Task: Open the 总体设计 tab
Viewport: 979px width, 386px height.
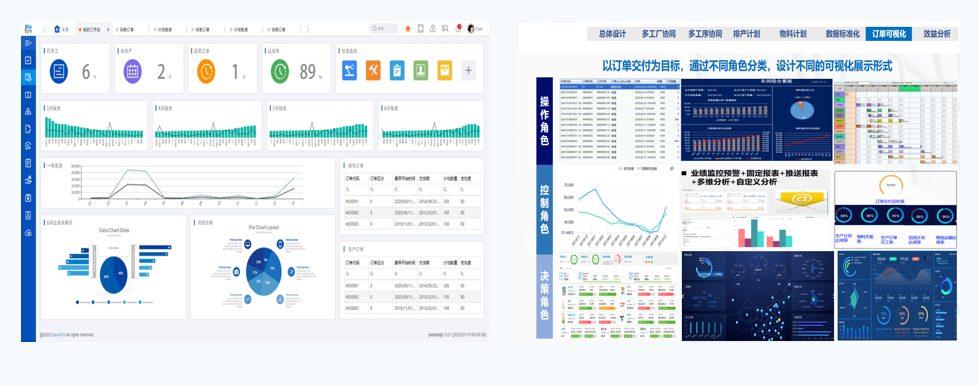Action: click(612, 34)
